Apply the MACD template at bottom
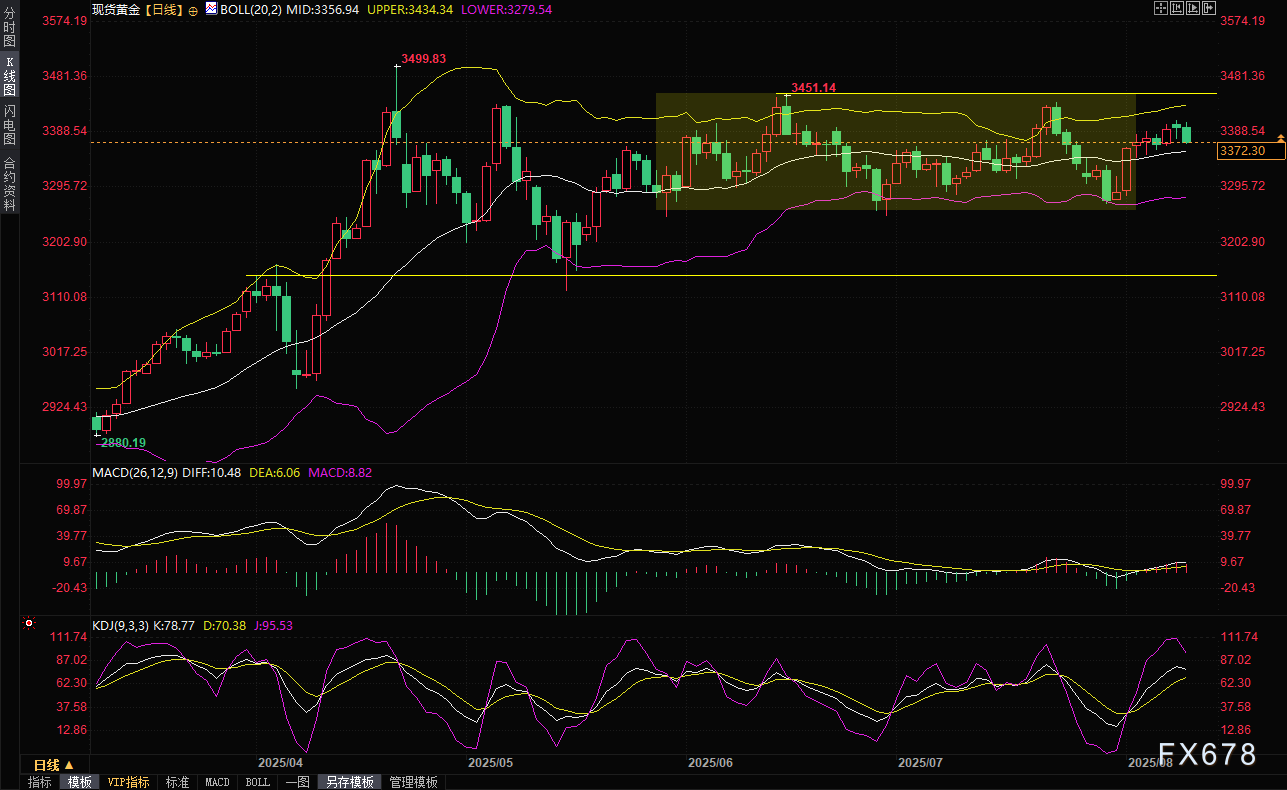The image size is (1287, 790). point(217,782)
